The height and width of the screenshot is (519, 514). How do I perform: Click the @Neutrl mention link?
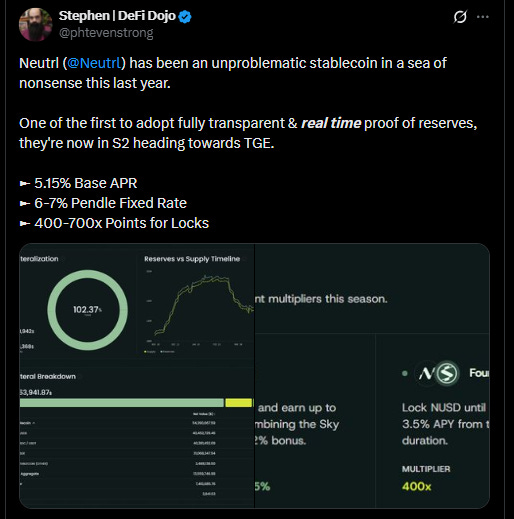(x=94, y=63)
